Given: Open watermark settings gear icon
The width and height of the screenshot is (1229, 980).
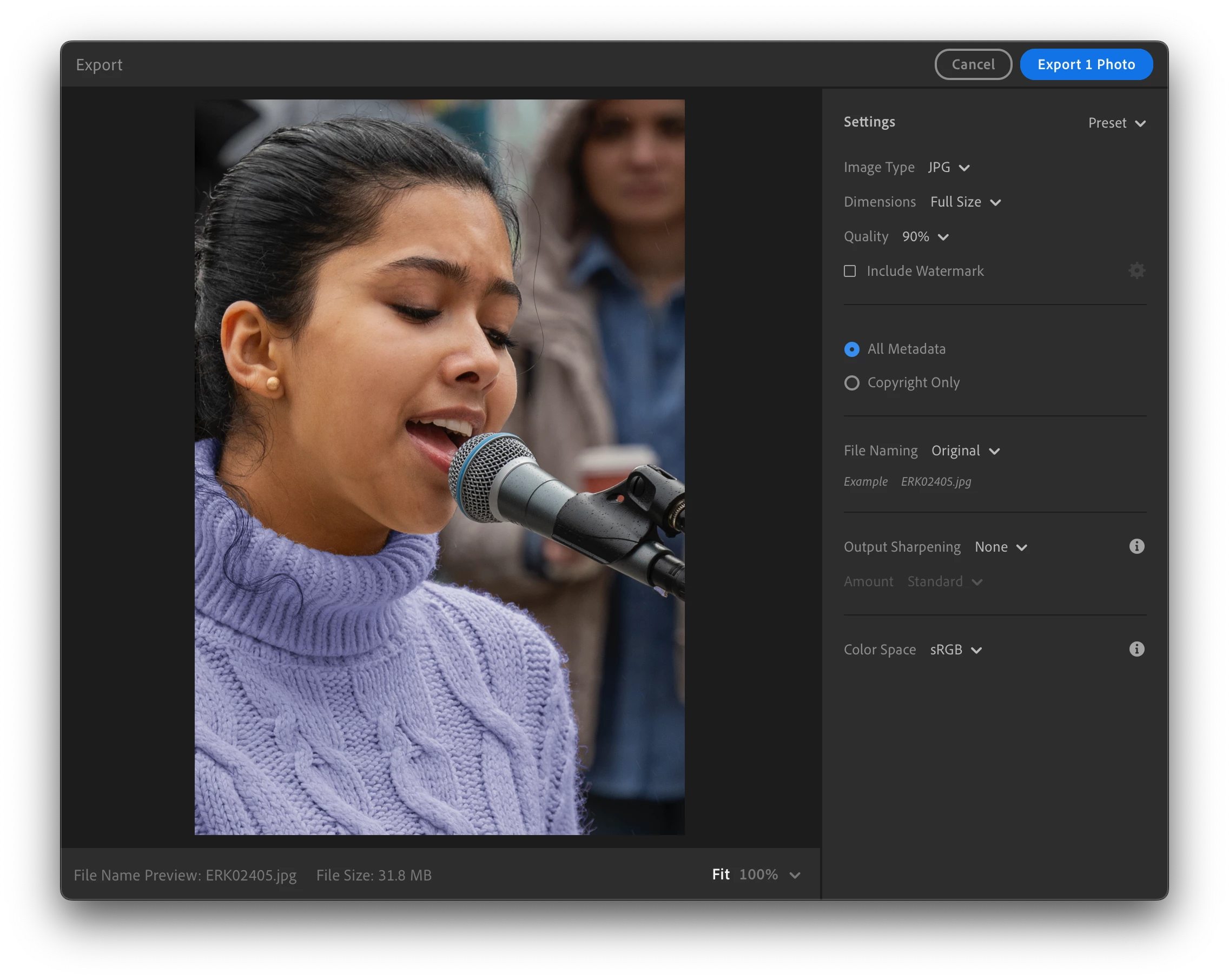Looking at the screenshot, I should (1136, 271).
